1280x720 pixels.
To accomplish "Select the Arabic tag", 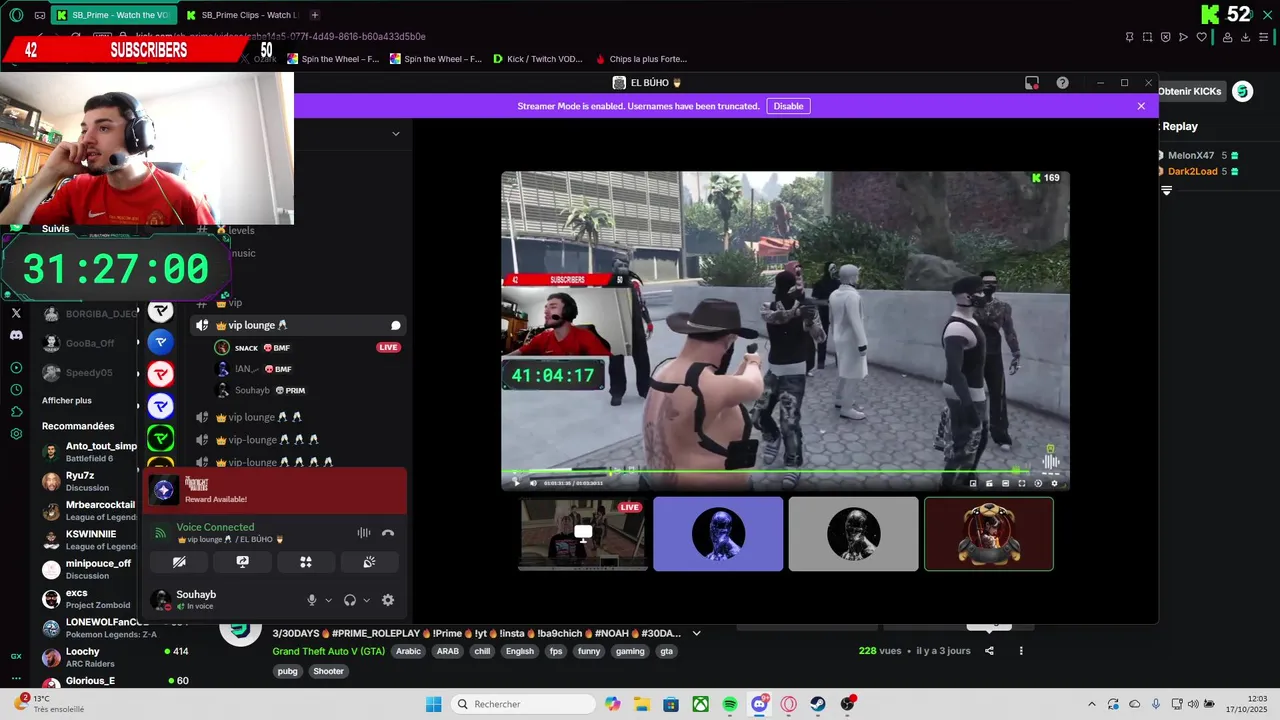I will (408, 651).
